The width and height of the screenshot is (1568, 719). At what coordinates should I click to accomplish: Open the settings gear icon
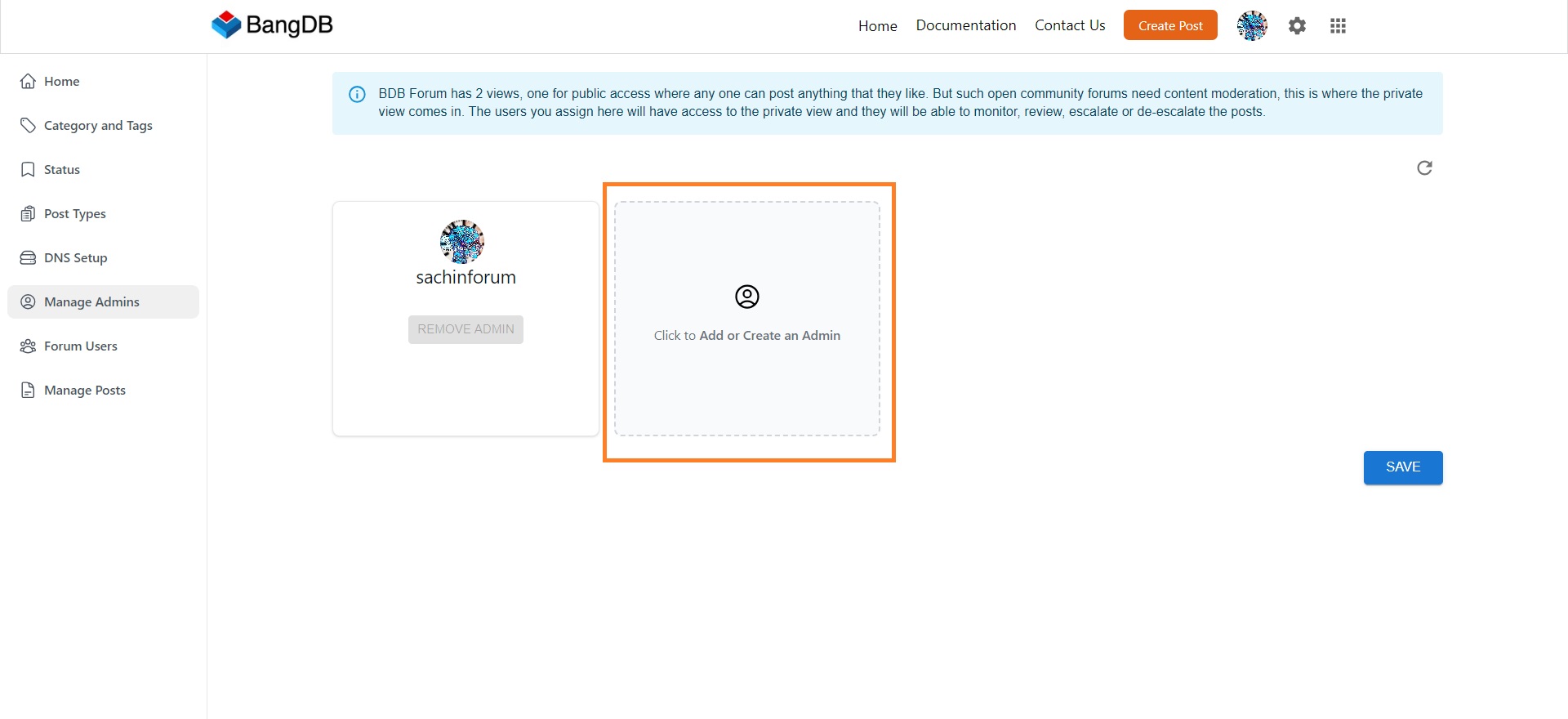click(1297, 26)
